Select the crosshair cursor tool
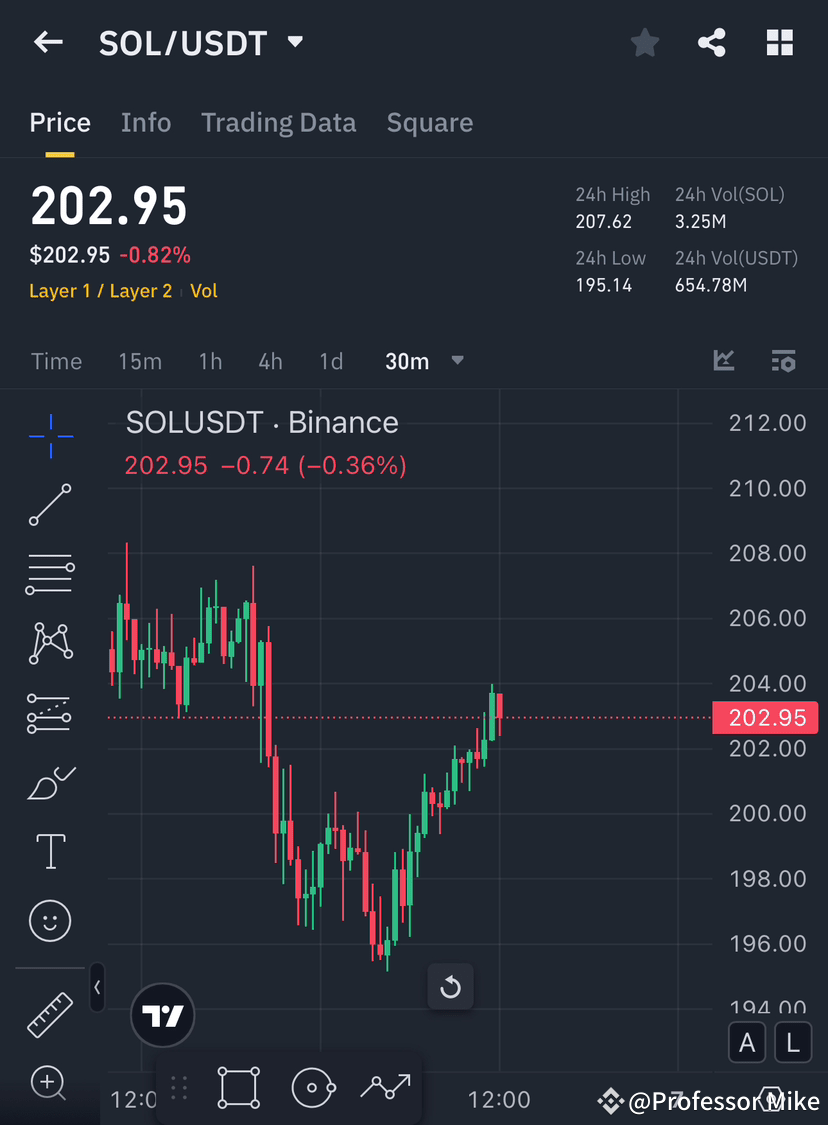Viewport: 828px width, 1125px height. click(x=50, y=435)
